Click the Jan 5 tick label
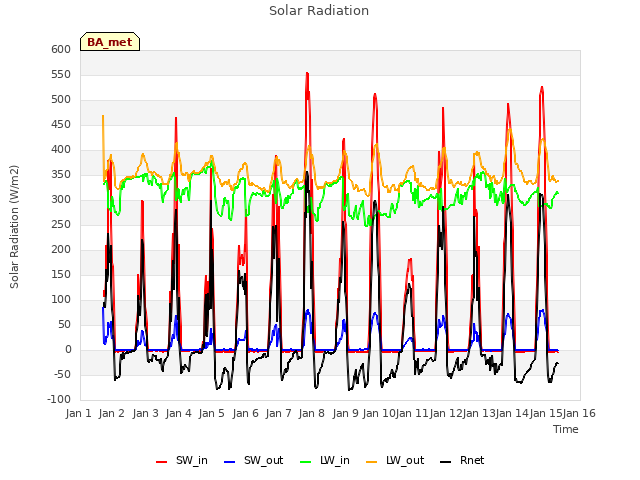 (x=212, y=413)
